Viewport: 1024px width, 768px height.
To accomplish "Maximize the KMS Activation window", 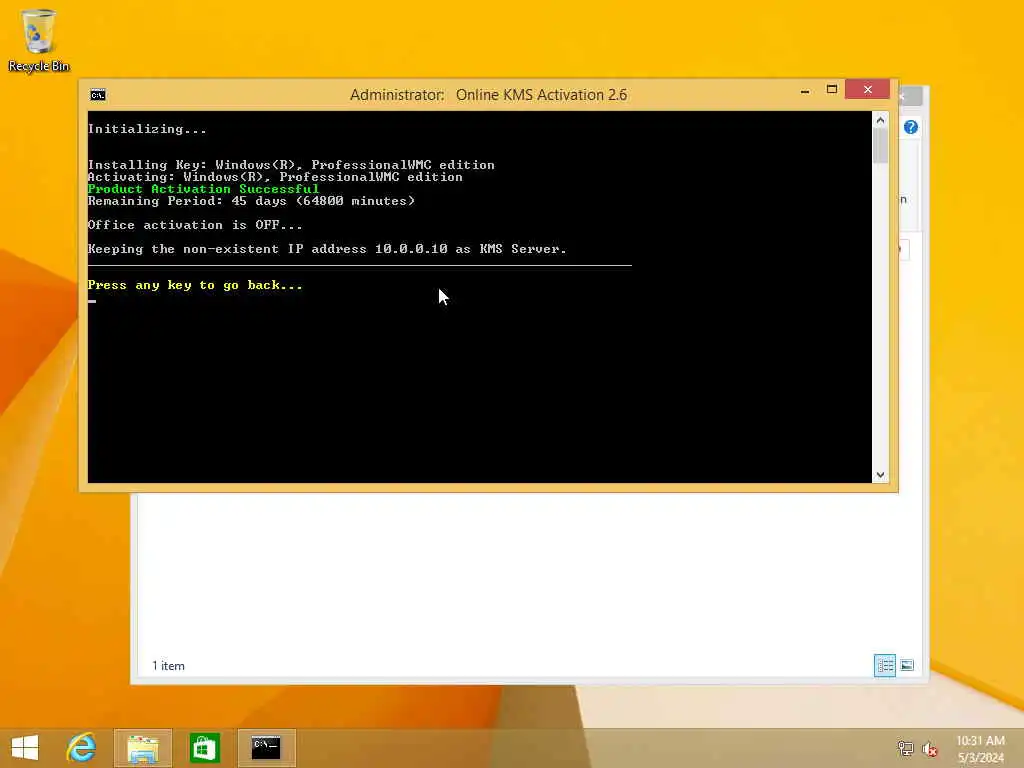I will point(831,89).
